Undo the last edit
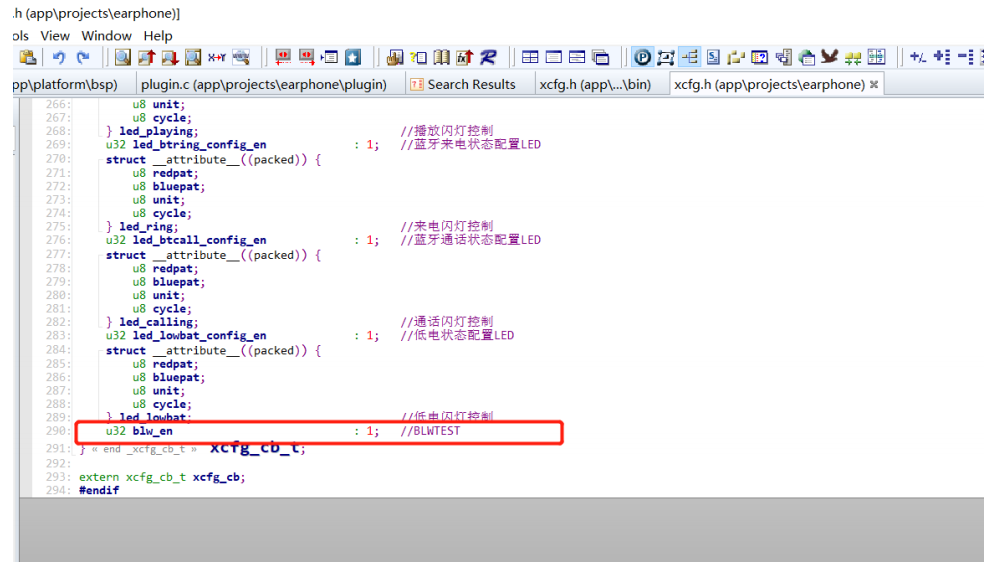1003x566 pixels. (x=59, y=58)
